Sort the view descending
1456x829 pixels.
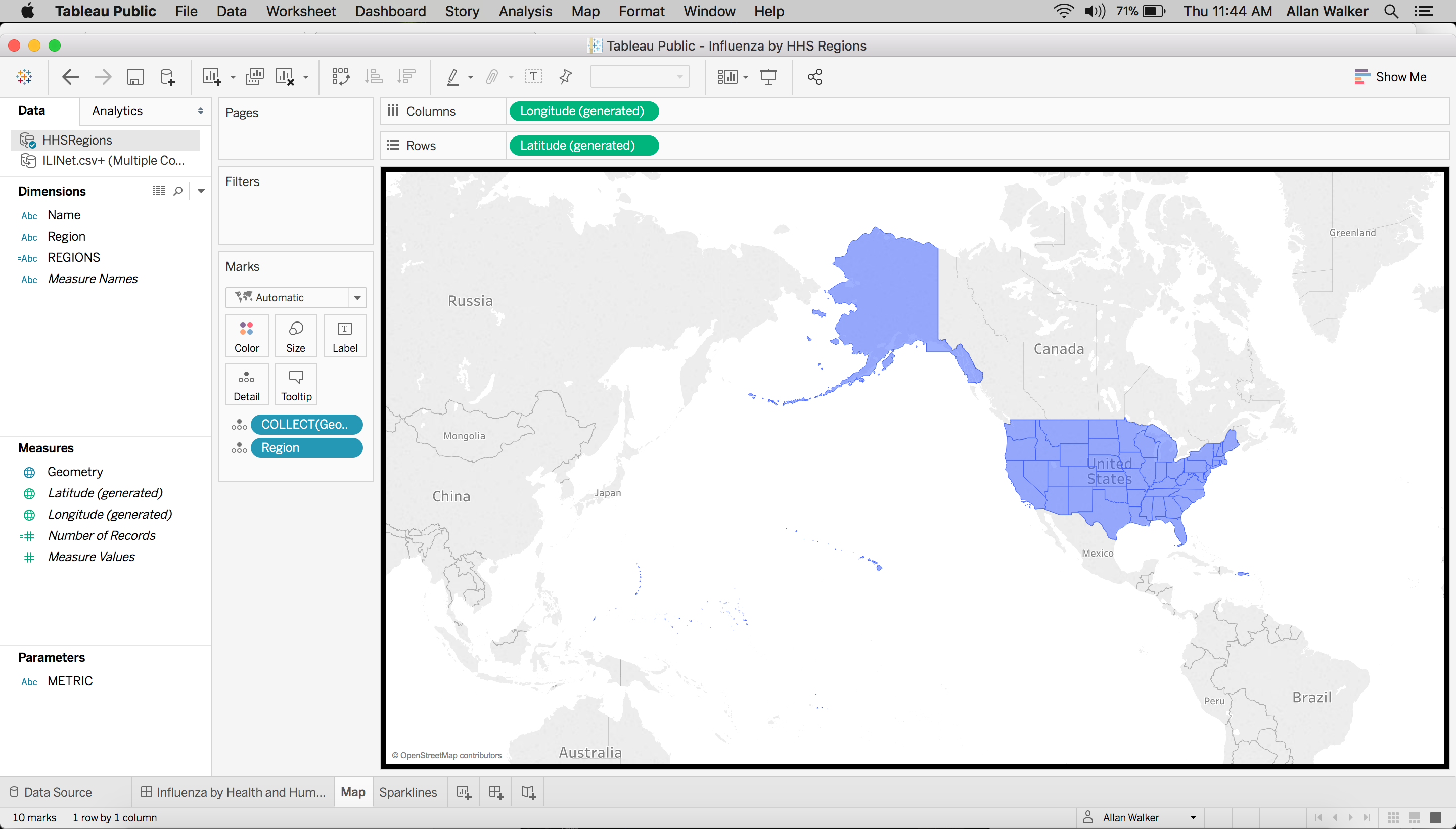(x=407, y=76)
